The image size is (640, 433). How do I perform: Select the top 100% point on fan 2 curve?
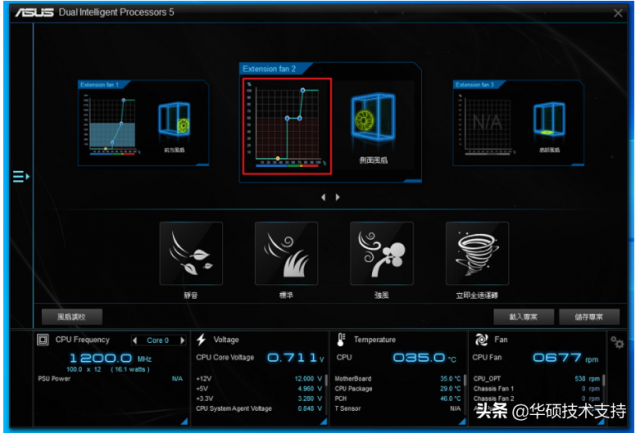[303, 90]
